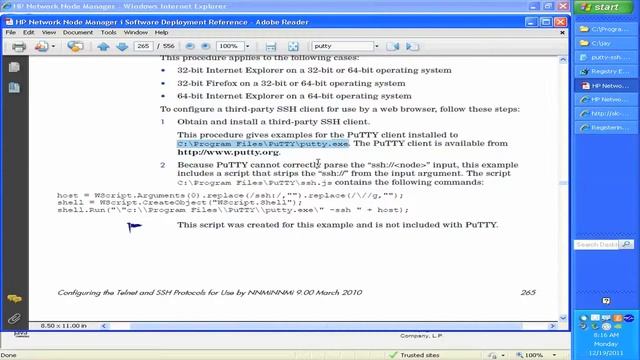
Task: Close the document with the menu bar X
Action: pyautogui.click(x=562, y=32)
